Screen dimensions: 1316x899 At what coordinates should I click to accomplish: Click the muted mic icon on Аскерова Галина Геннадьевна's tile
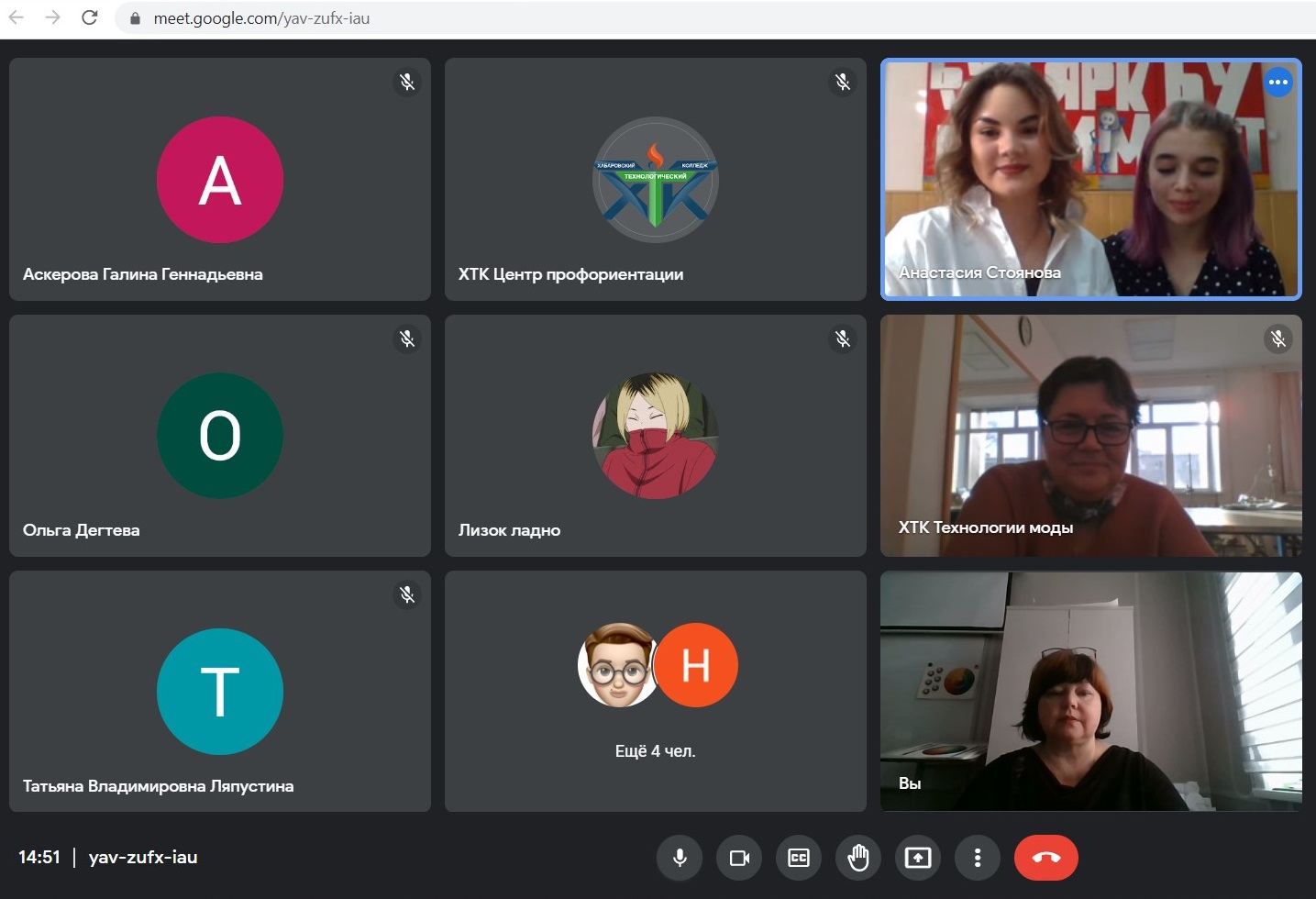407,83
